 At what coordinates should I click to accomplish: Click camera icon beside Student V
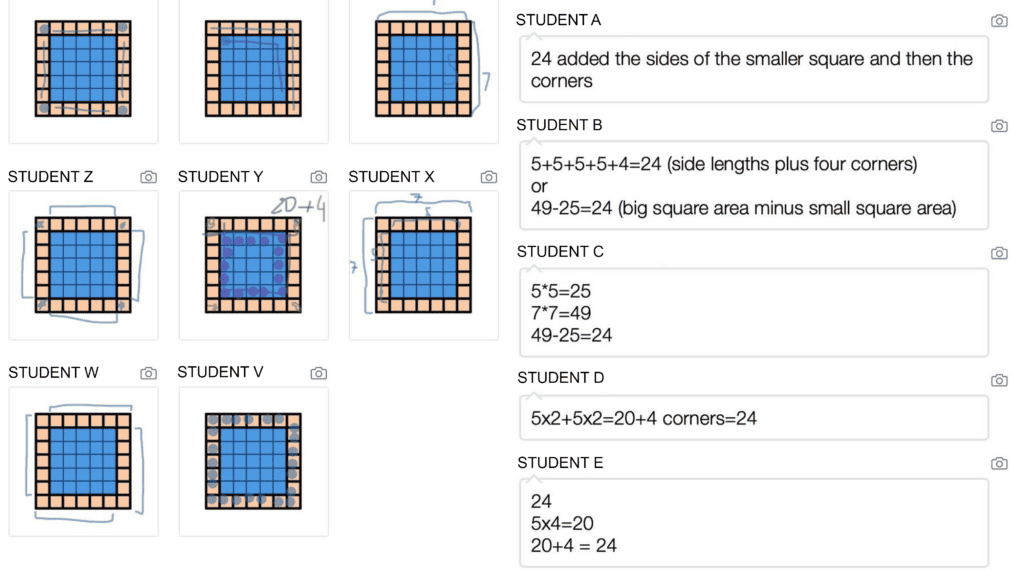tap(318, 373)
